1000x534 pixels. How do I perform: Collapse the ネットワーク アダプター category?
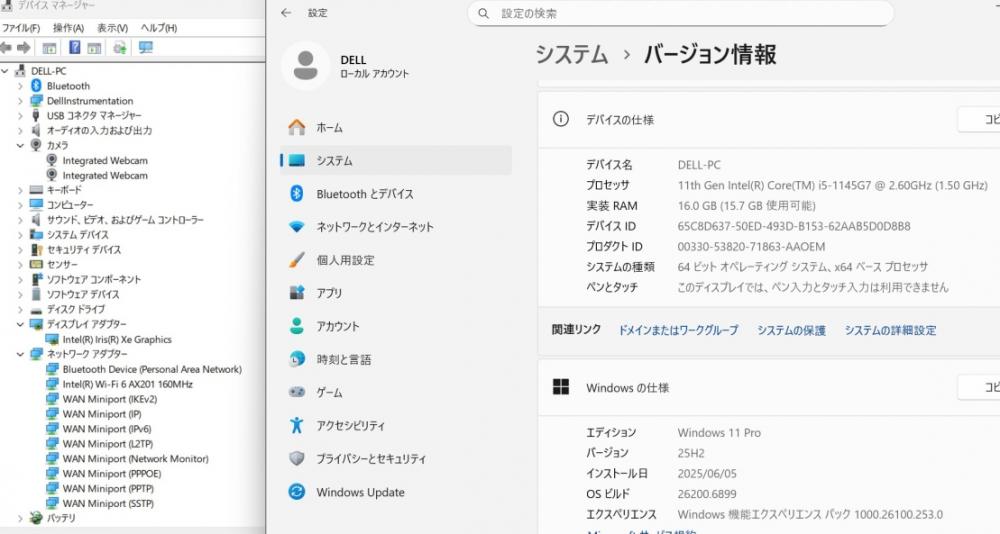[20, 354]
